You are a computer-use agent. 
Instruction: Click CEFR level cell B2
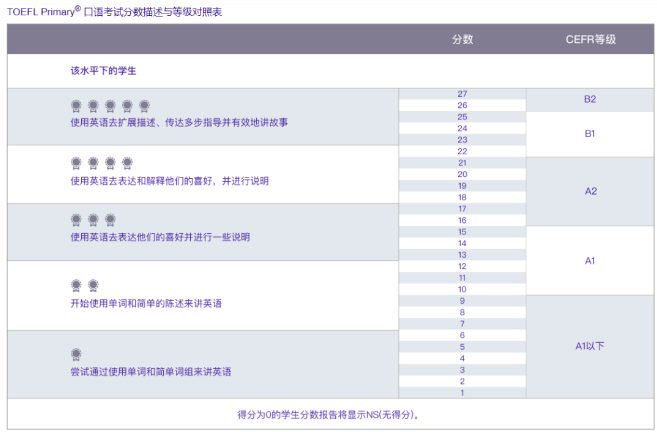[x=590, y=100]
